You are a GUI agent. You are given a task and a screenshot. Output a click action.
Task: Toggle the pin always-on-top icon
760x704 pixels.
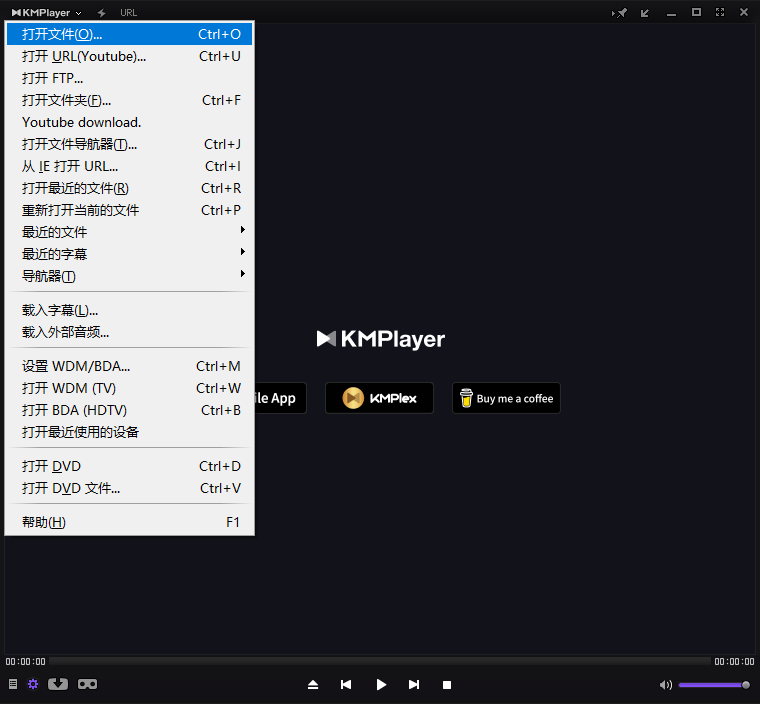(x=619, y=13)
